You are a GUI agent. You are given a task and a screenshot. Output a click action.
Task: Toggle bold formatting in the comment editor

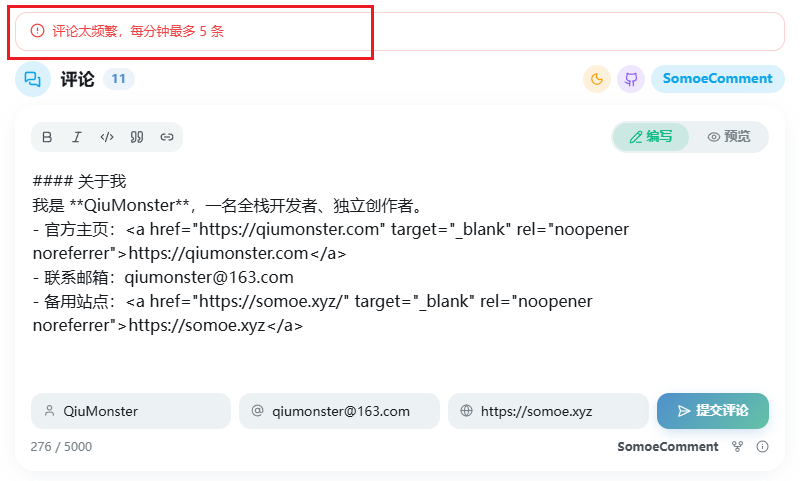(47, 137)
